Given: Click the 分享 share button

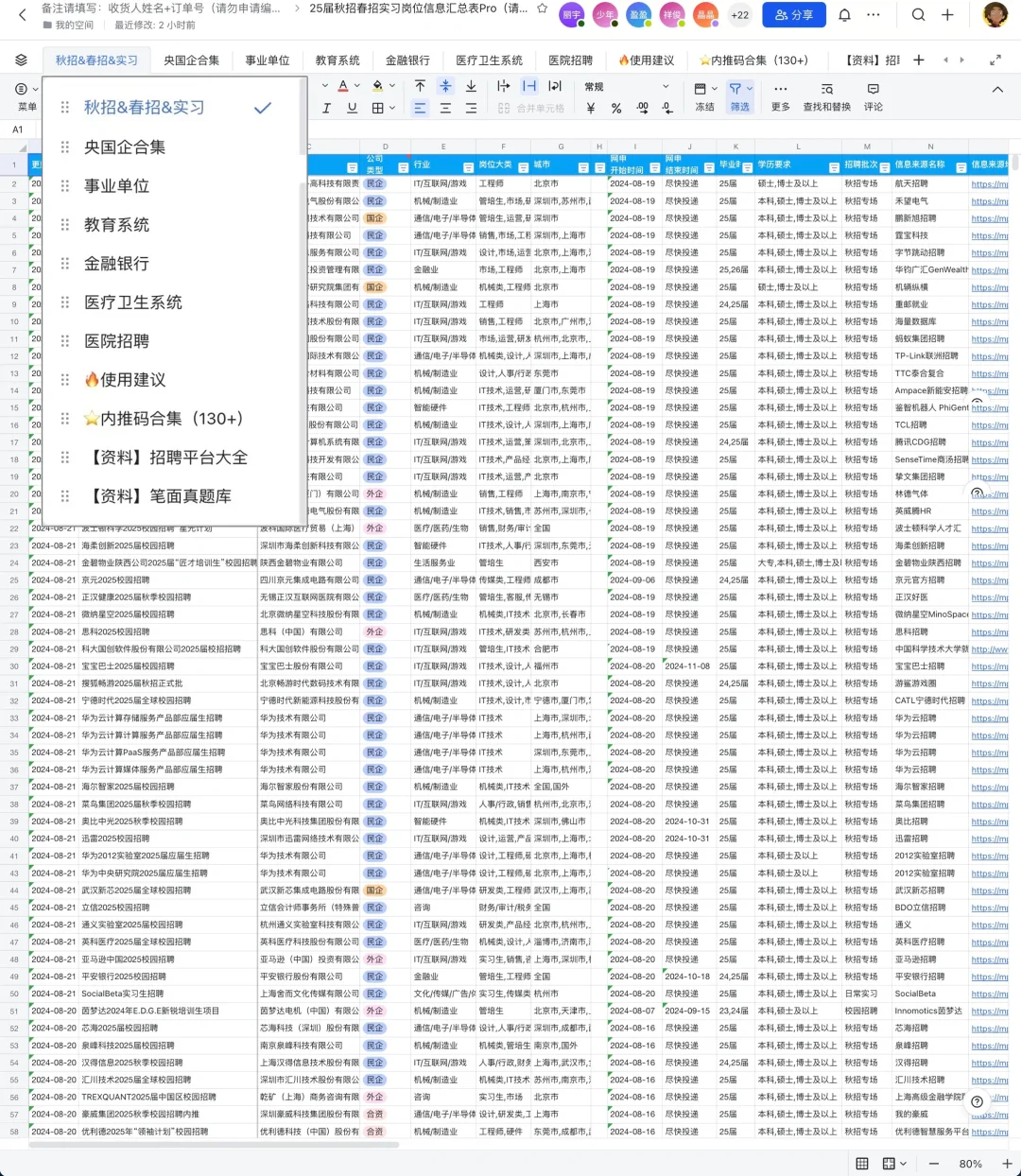Looking at the screenshot, I should [794, 15].
